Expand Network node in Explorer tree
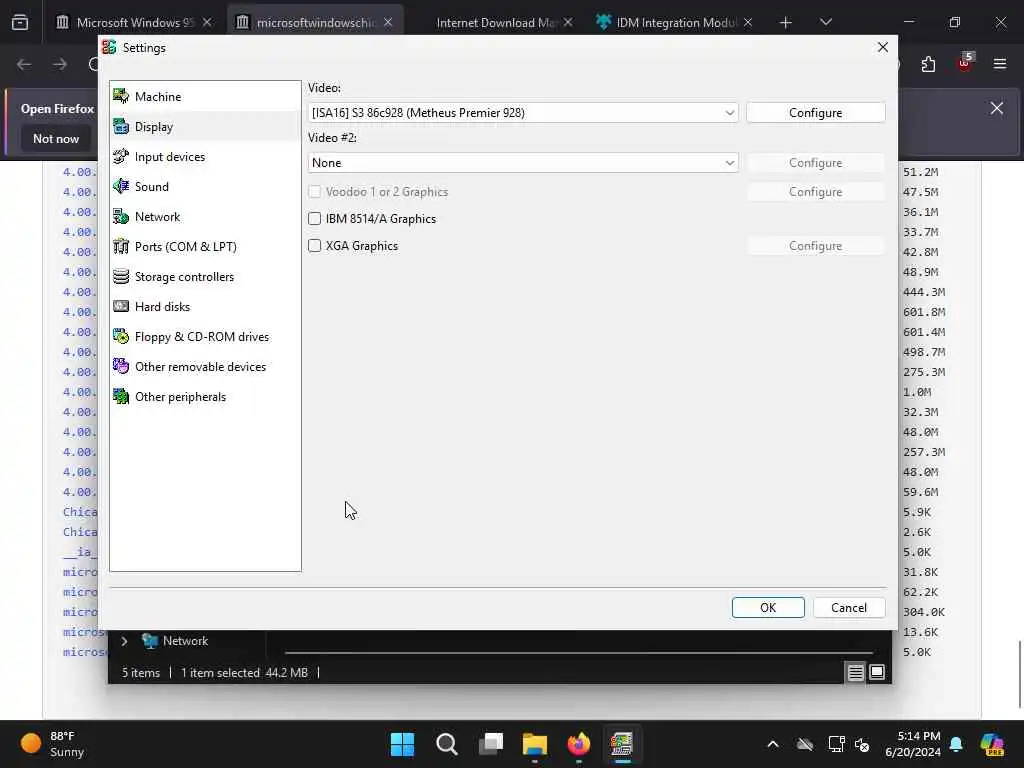Viewport: 1024px width, 768px height. click(124, 641)
